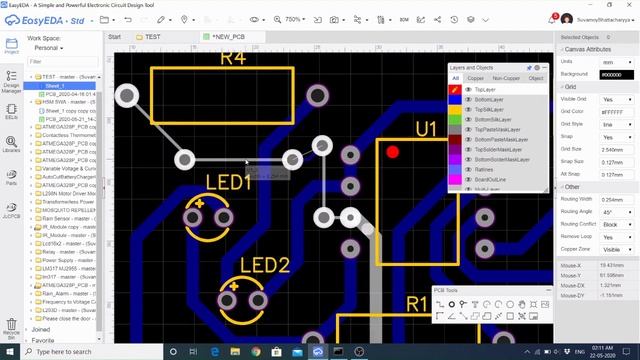Image resolution: width=640 pixels, height=360 pixels.
Task: Open the History toolbar icon
Action: pyautogui.click(x=454, y=20)
